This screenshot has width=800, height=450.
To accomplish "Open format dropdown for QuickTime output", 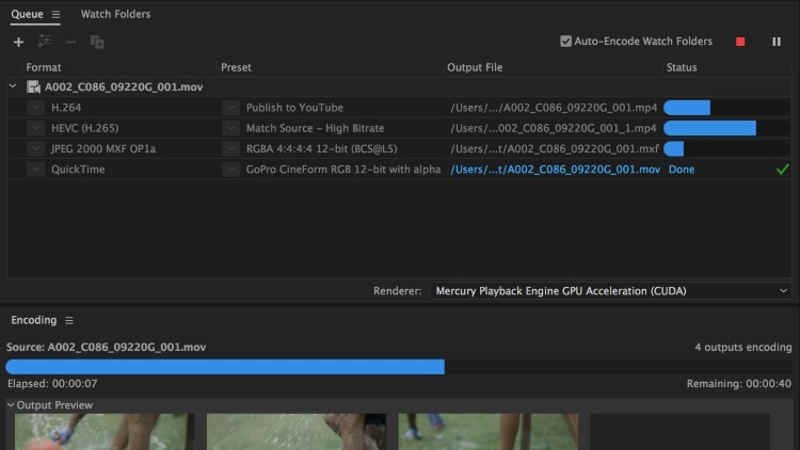I will point(36,169).
